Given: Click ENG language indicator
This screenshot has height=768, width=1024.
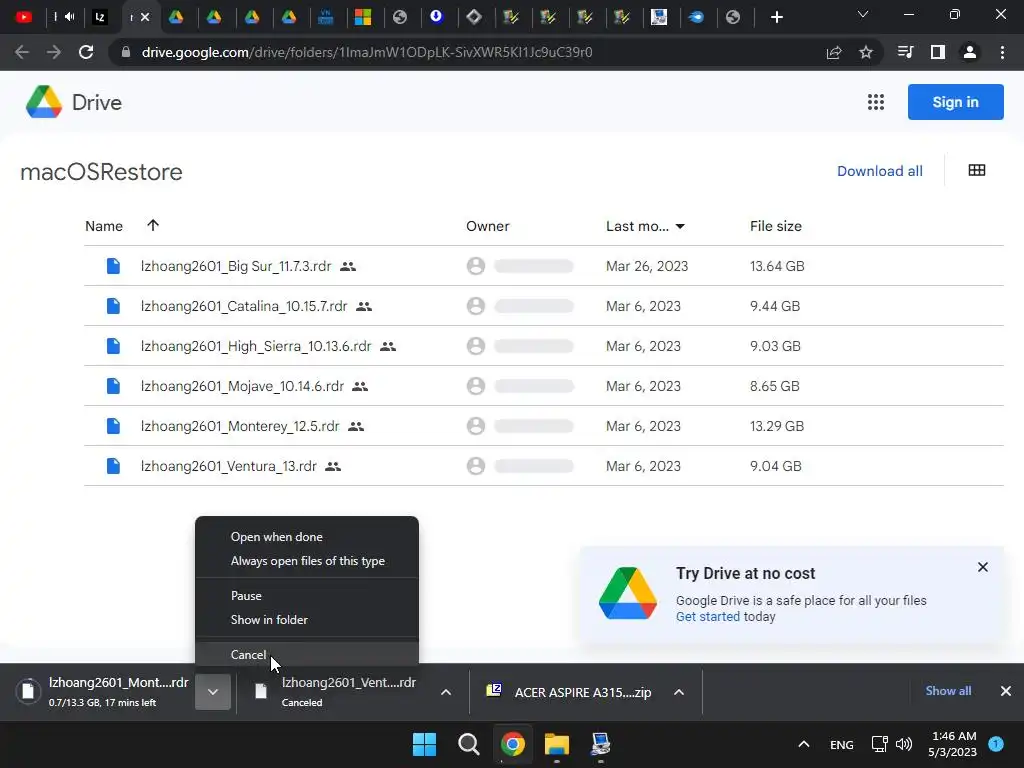Looking at the screenshot, I should (841, 744).
